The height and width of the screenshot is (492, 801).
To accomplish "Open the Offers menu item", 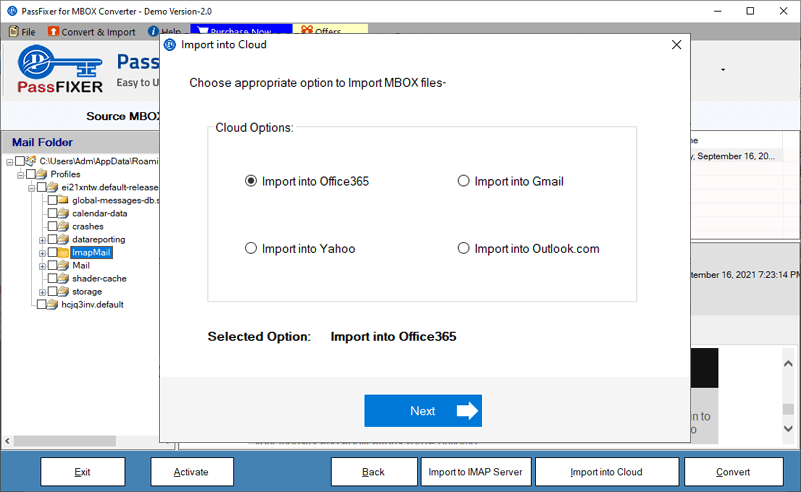I will point(329,31).
